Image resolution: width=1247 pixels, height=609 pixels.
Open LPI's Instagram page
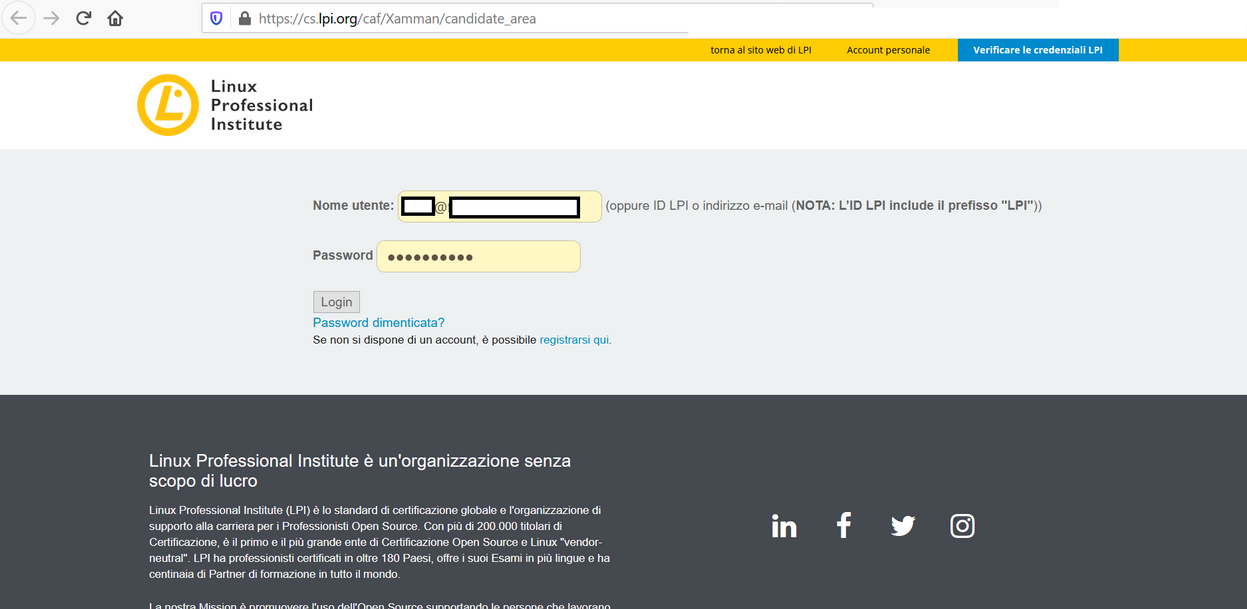click(962, 526)
